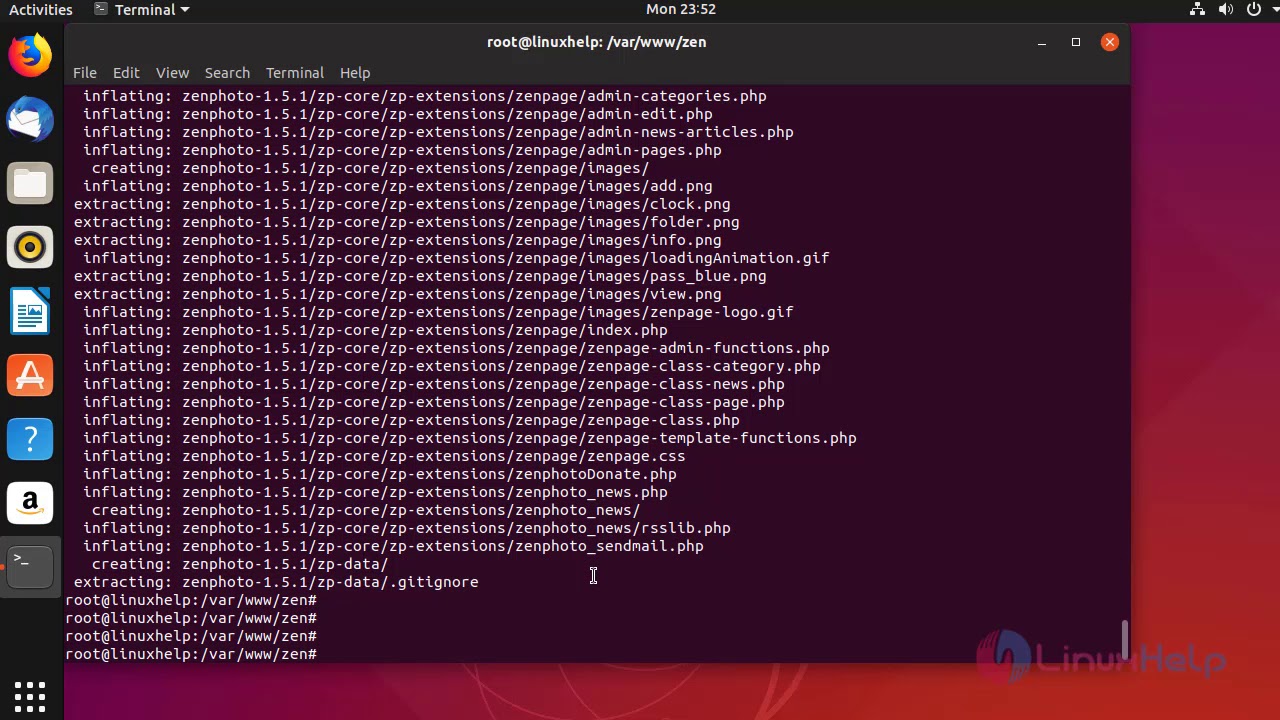
Task: Select the Terminal icon in dock
Action: click(30, 567)
